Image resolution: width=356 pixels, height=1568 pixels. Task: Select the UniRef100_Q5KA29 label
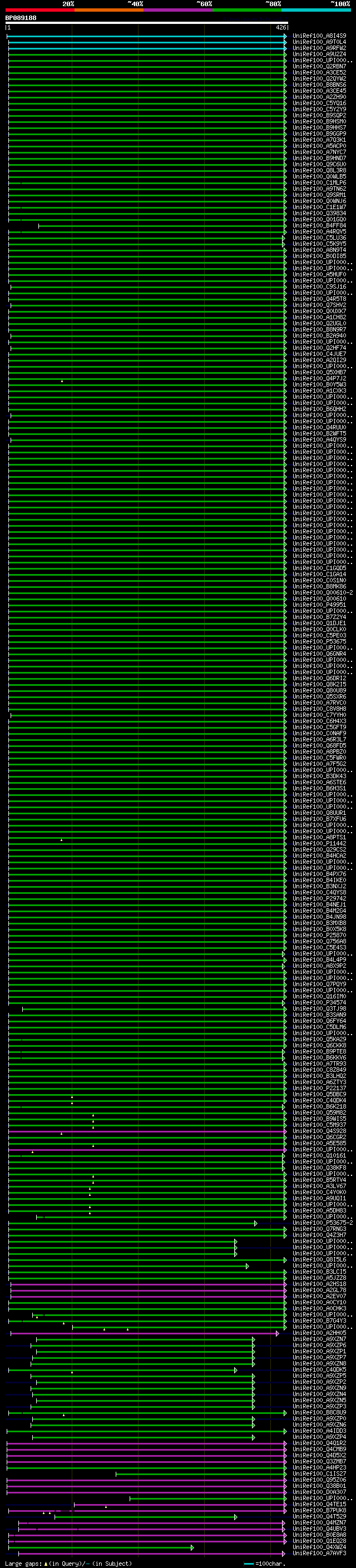point(319,1039)
